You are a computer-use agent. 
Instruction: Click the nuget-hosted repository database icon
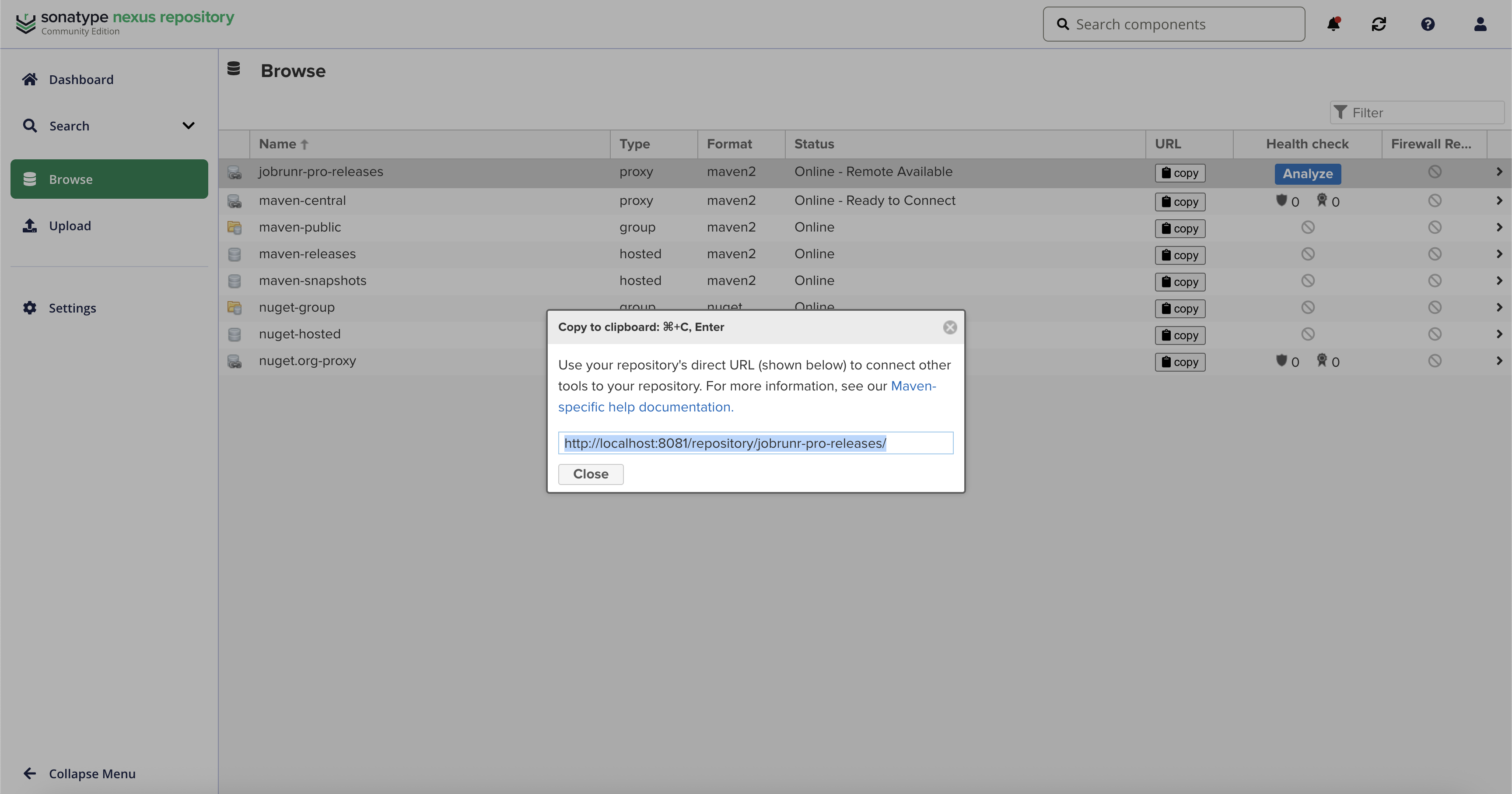click(x=234, y=334)
